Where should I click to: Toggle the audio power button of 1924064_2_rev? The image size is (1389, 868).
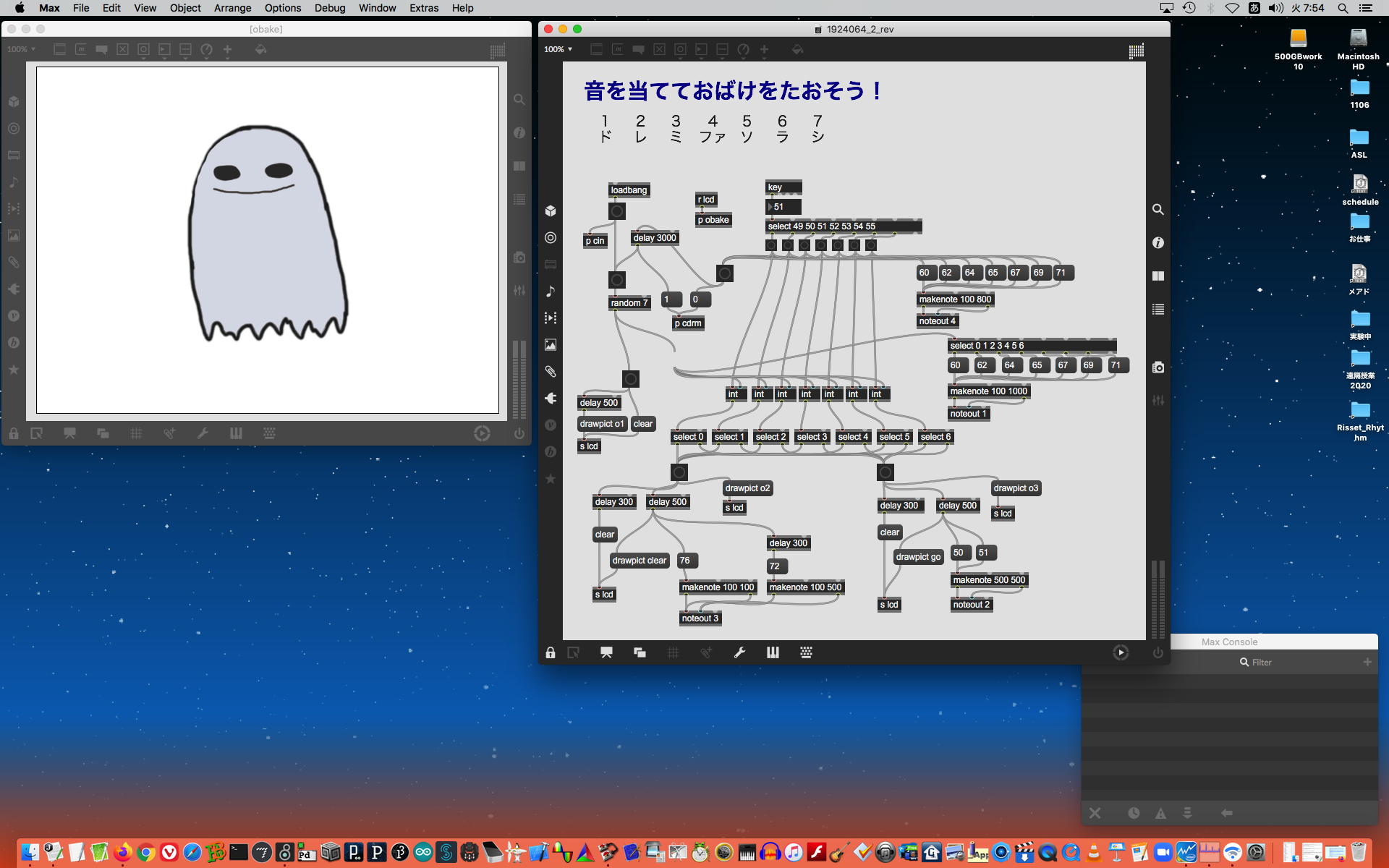pyautogui.click(x=1158, y=653)
